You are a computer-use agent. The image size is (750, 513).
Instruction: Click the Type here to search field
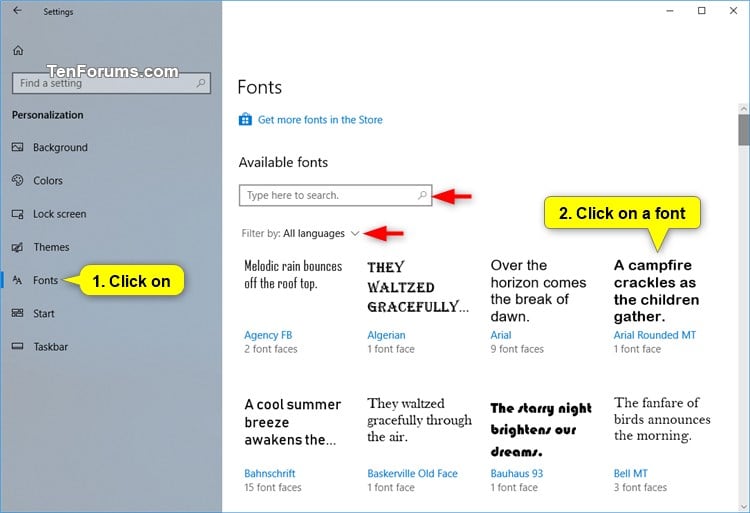point(335,195)
